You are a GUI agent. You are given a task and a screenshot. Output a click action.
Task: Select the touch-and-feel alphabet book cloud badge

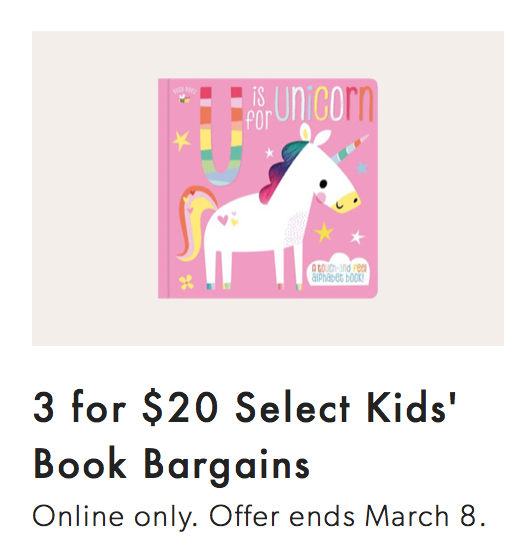click(339, 271)
